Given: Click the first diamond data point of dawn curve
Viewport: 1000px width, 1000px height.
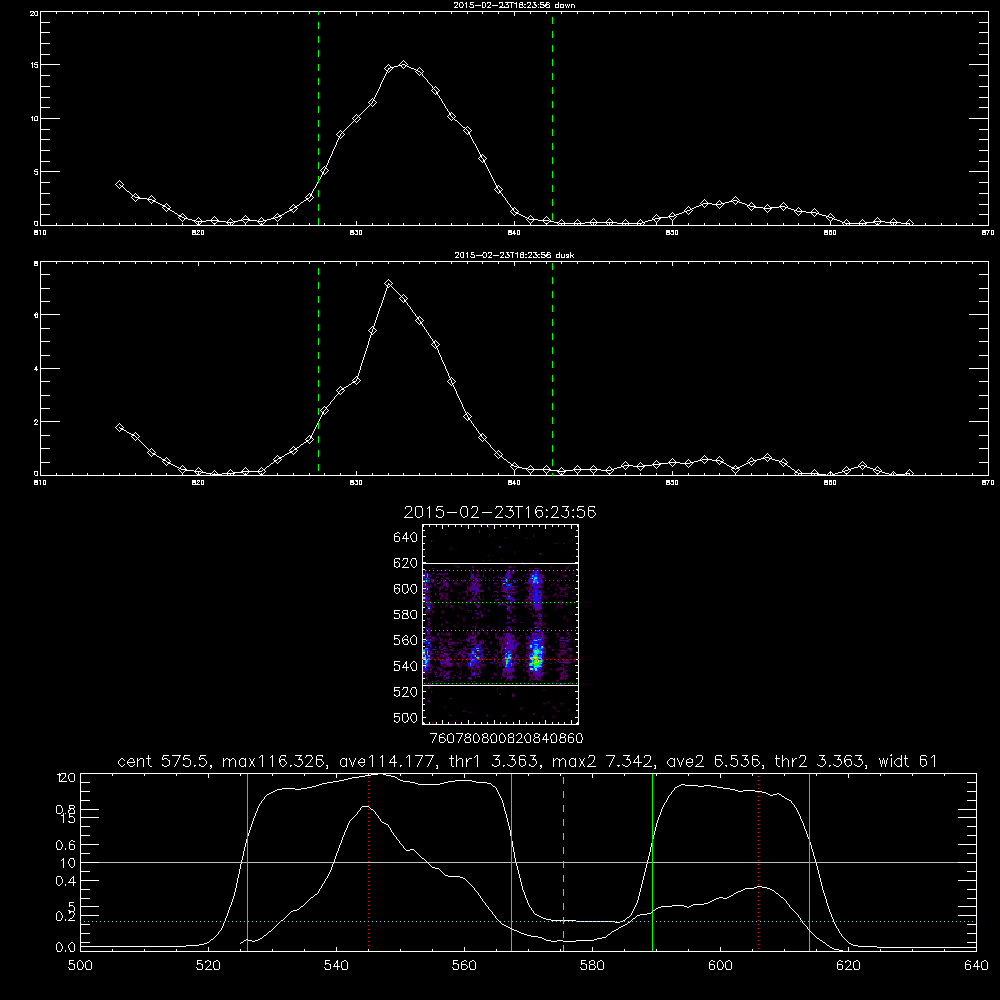Looking at the screenshot, I should [119, 184].
